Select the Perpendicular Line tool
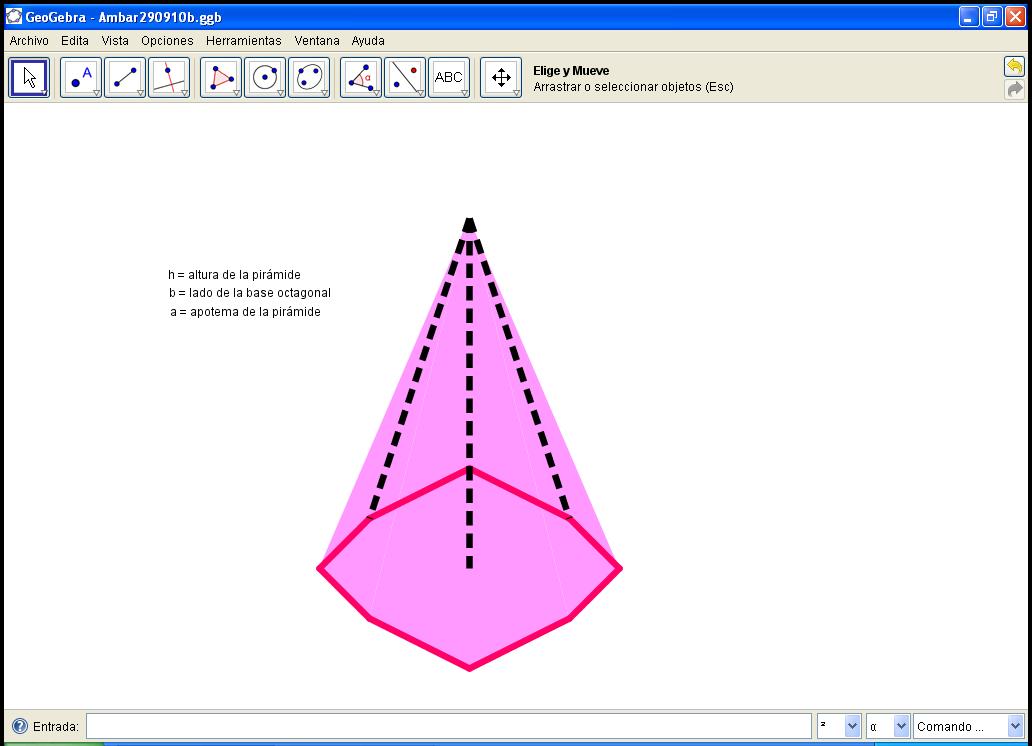 169,77
